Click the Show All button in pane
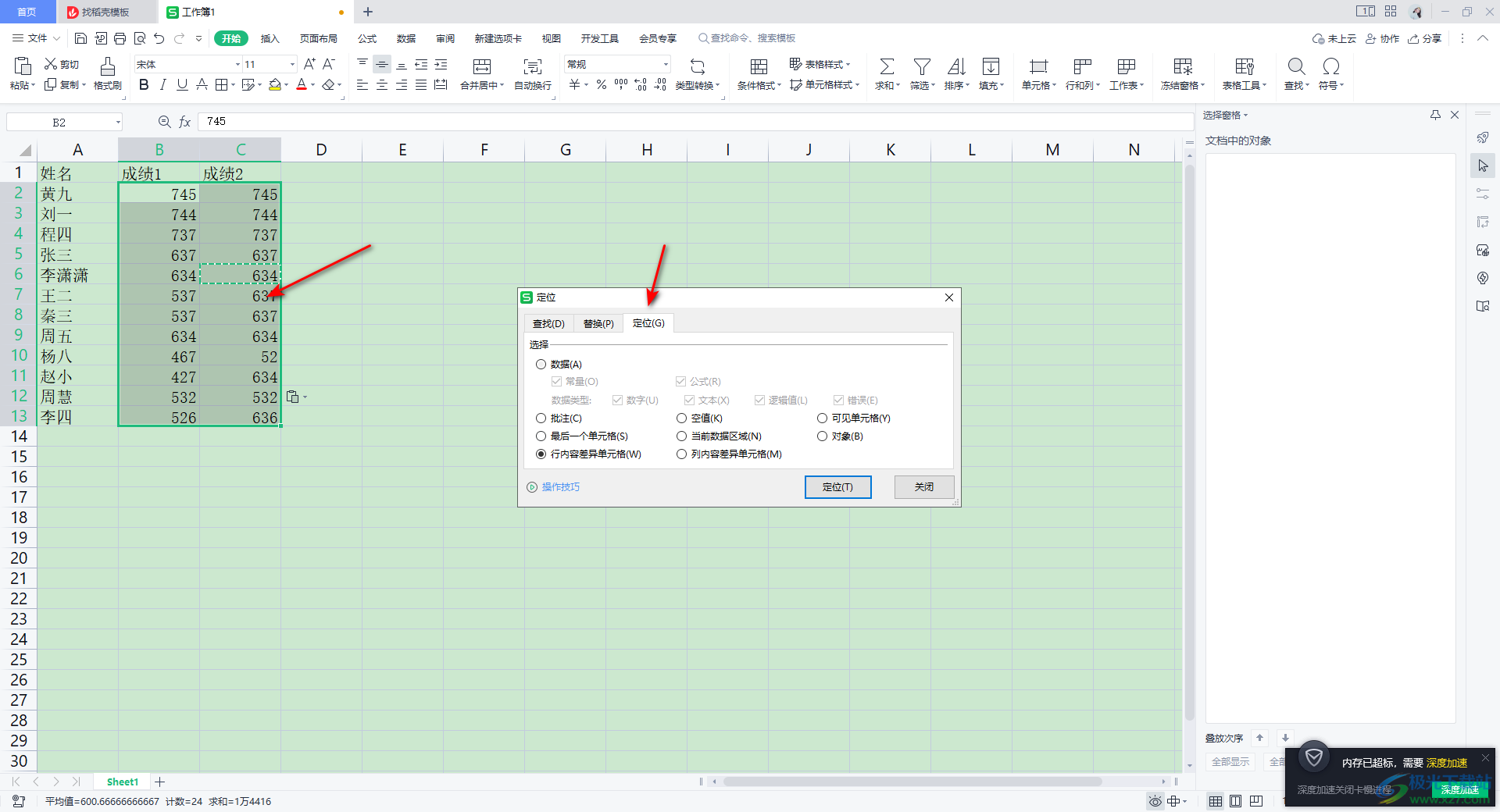The width and height of the screenshot is (1500, 812). 1230,762
